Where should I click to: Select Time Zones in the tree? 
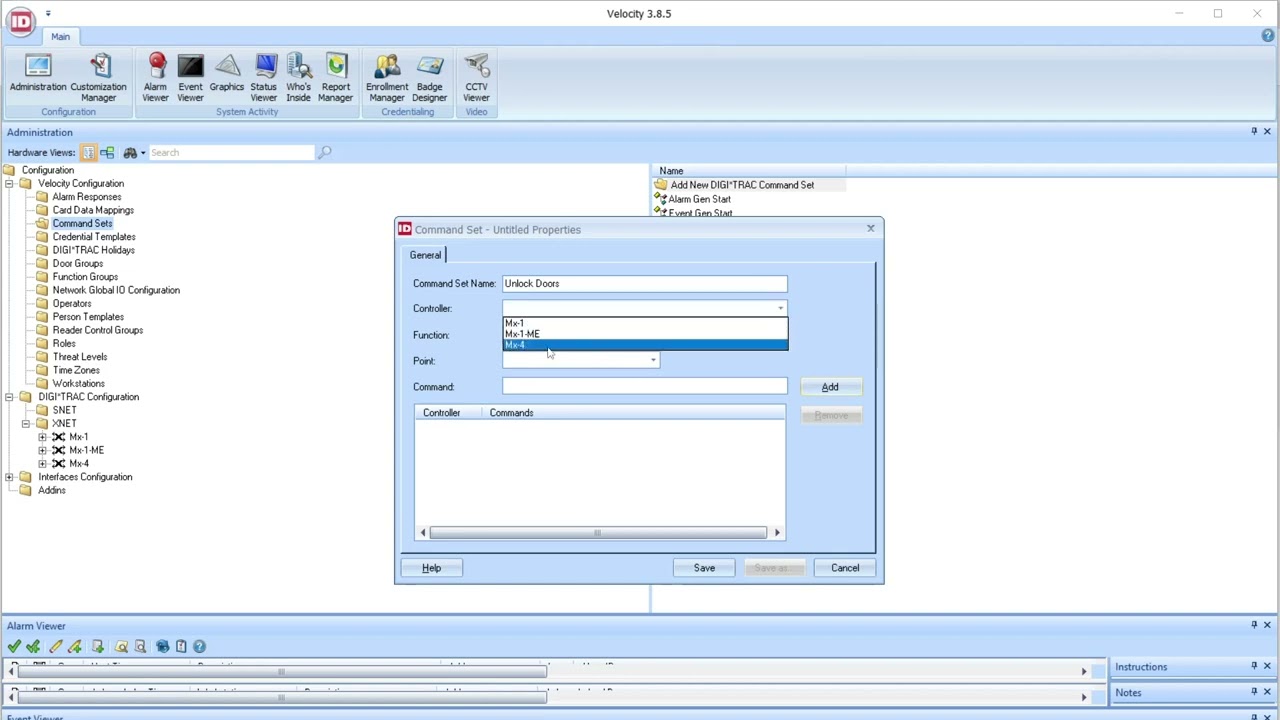click(76, 370)
